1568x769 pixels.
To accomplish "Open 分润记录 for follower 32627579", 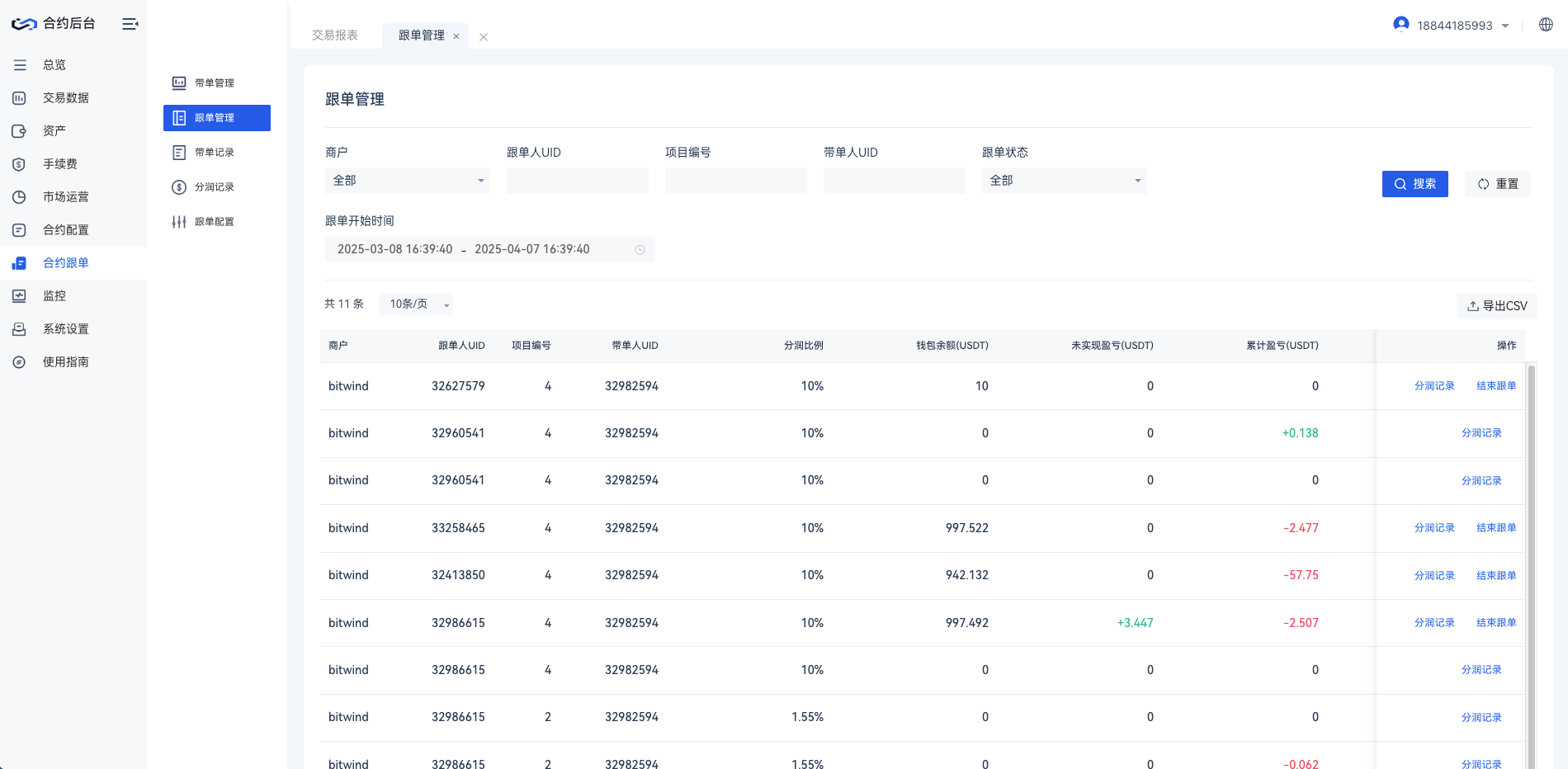I will [1434, 386].
